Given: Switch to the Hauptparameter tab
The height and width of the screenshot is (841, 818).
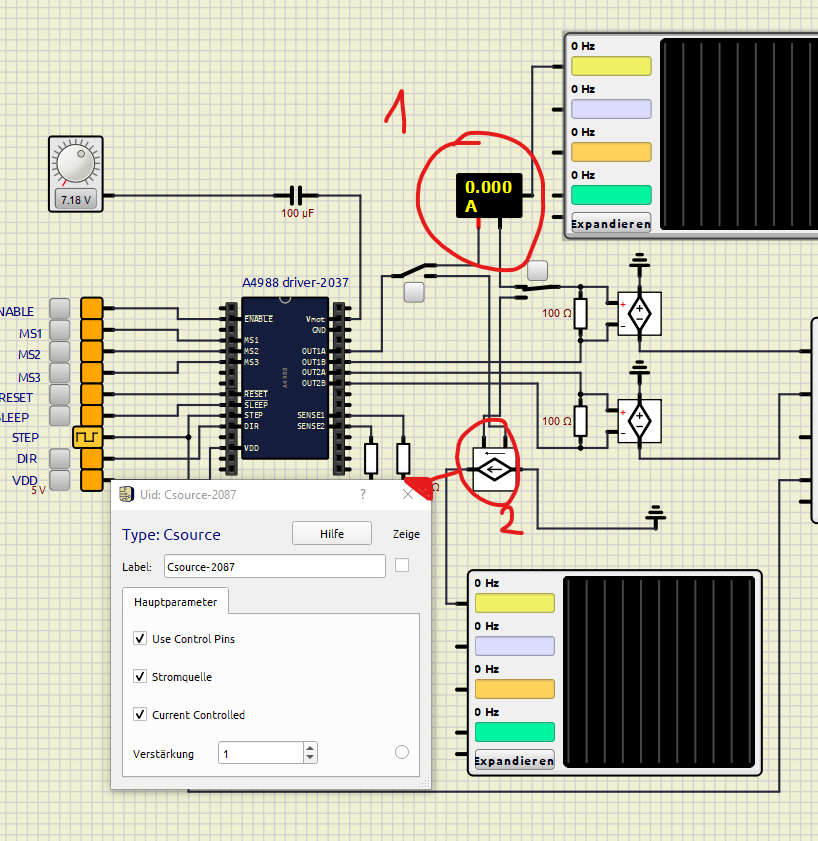Looking at the screenshot, I should (176, 601).
